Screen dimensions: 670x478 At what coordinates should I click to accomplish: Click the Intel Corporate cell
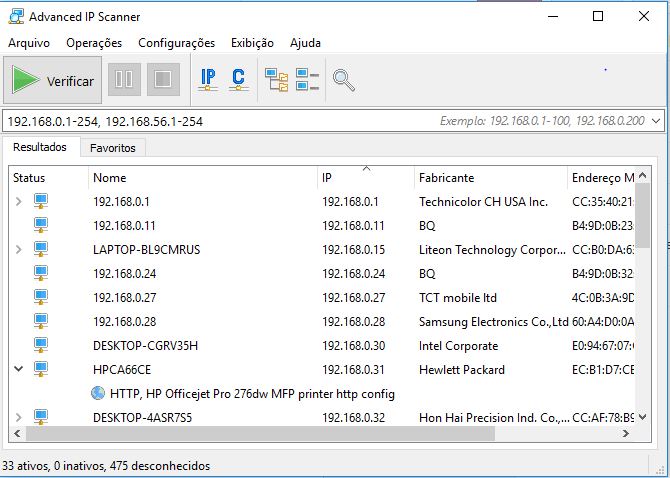458,346
